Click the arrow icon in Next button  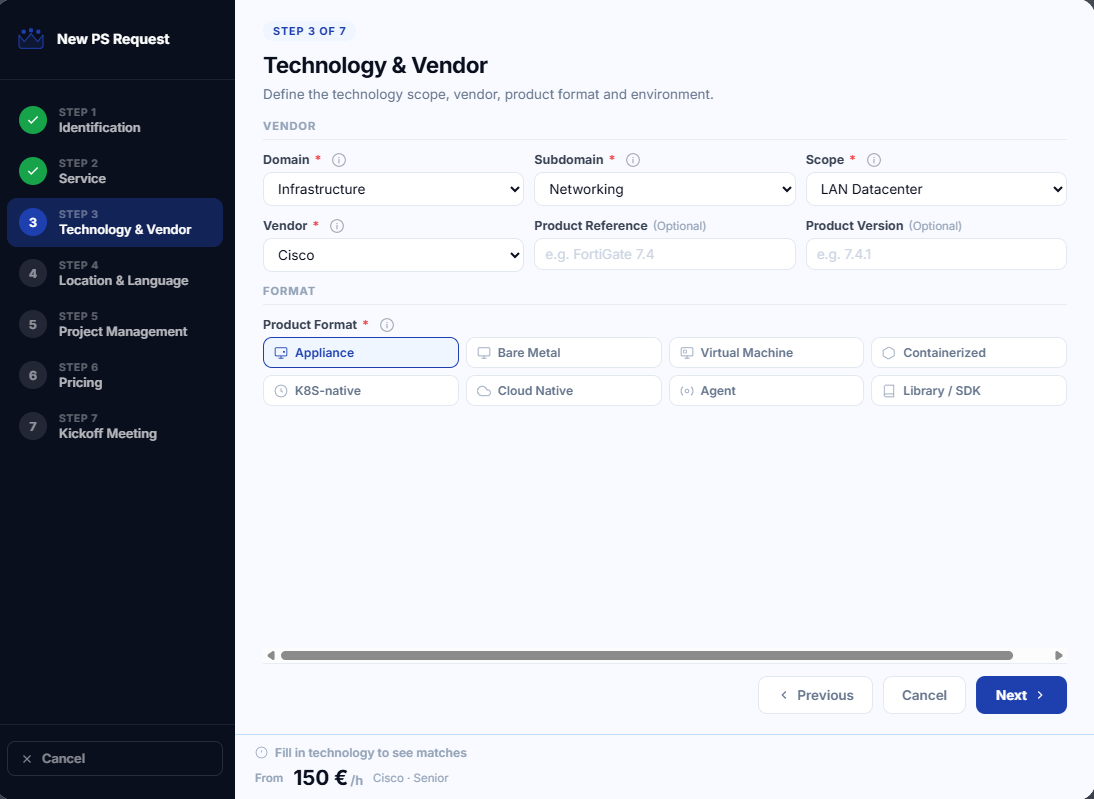(x=1040, y=695)
